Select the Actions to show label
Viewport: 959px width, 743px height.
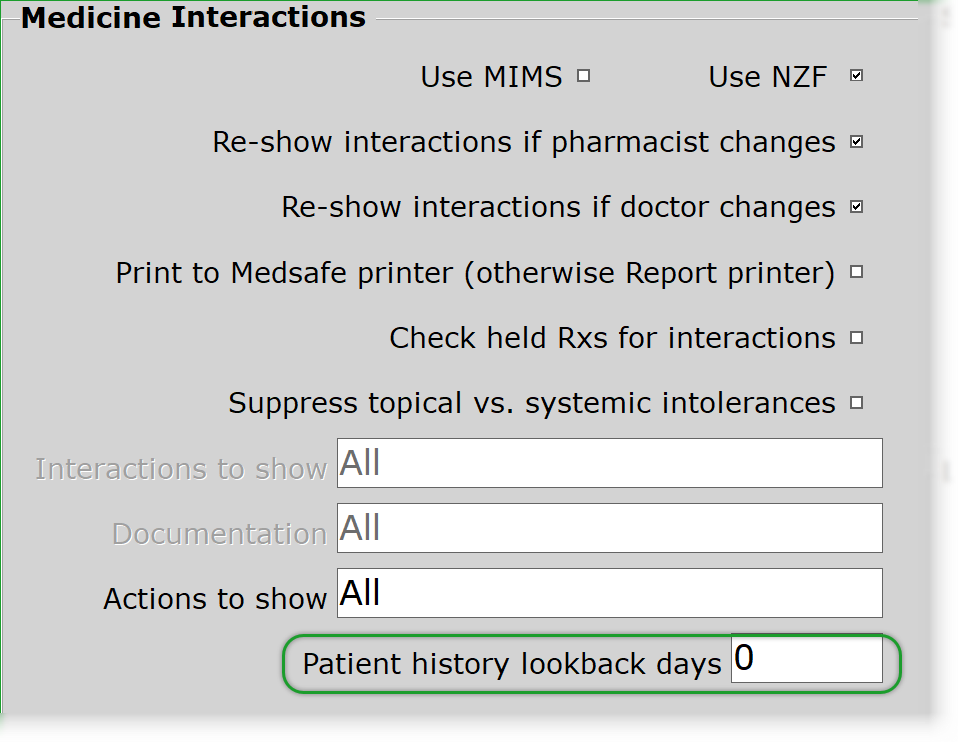click(x=215, y=599)
